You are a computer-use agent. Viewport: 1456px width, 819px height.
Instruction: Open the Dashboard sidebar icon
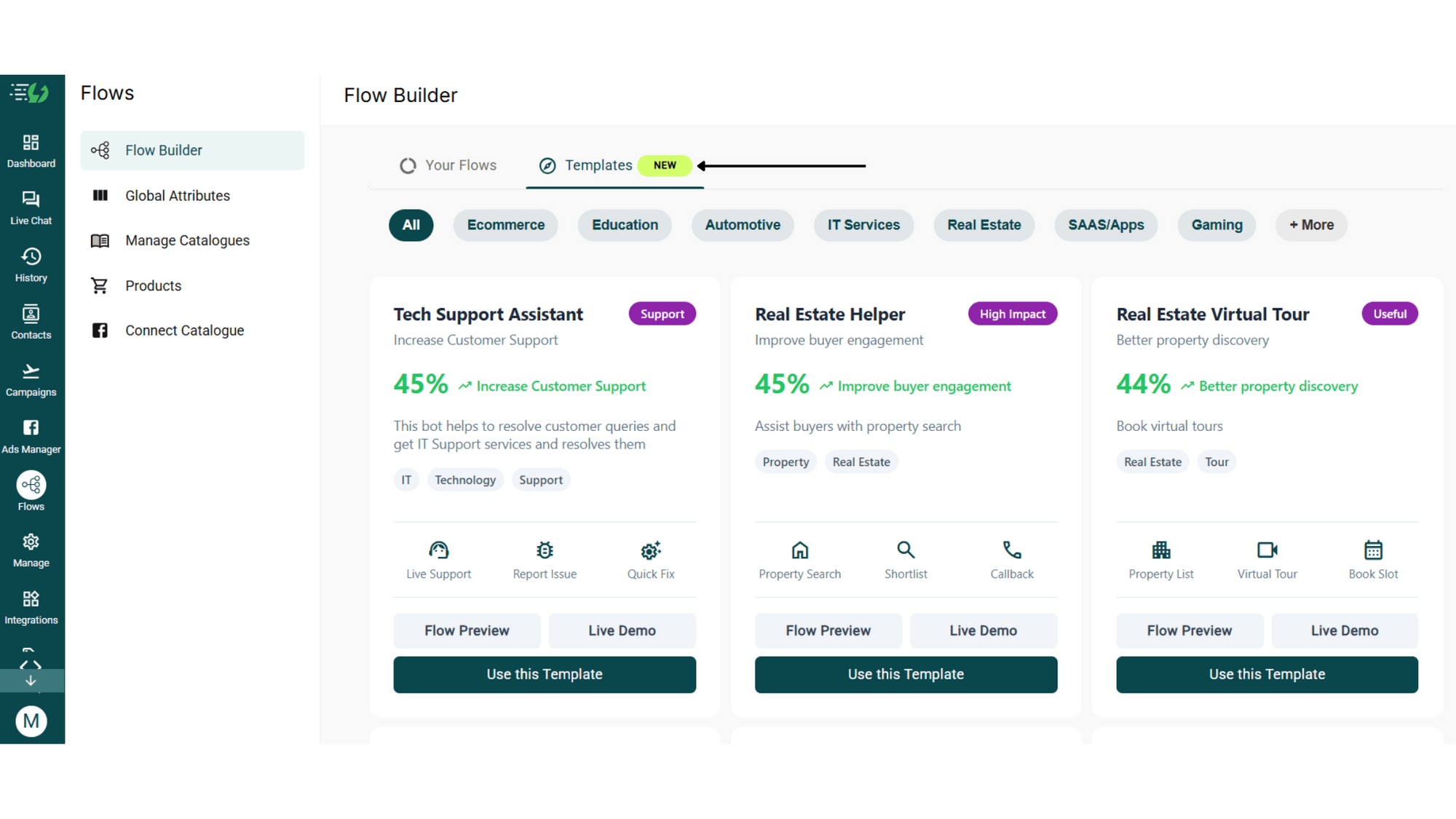(31, 151)
